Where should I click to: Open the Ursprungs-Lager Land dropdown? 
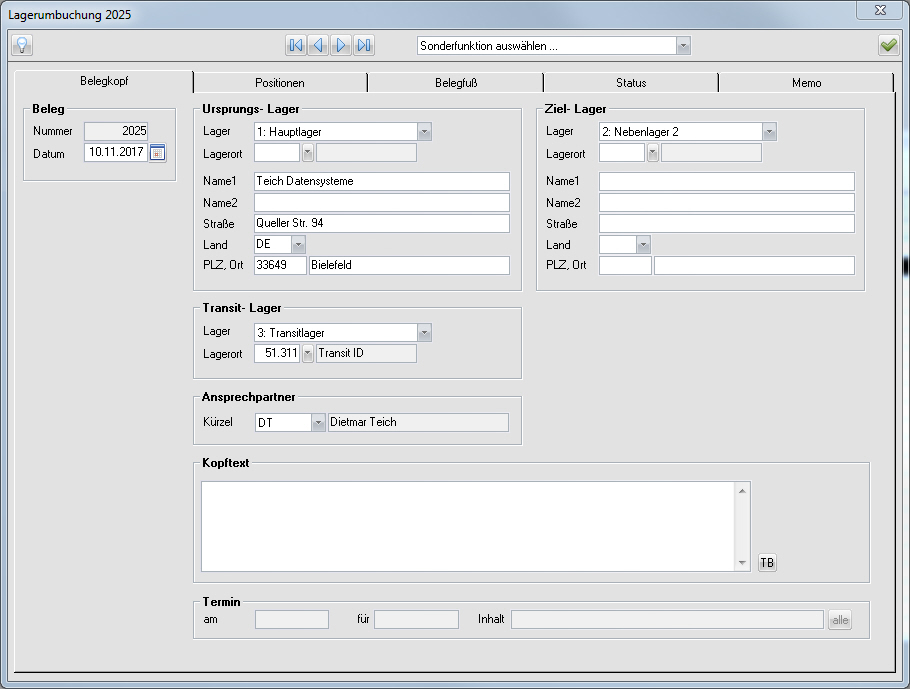[x=298, y=244]
